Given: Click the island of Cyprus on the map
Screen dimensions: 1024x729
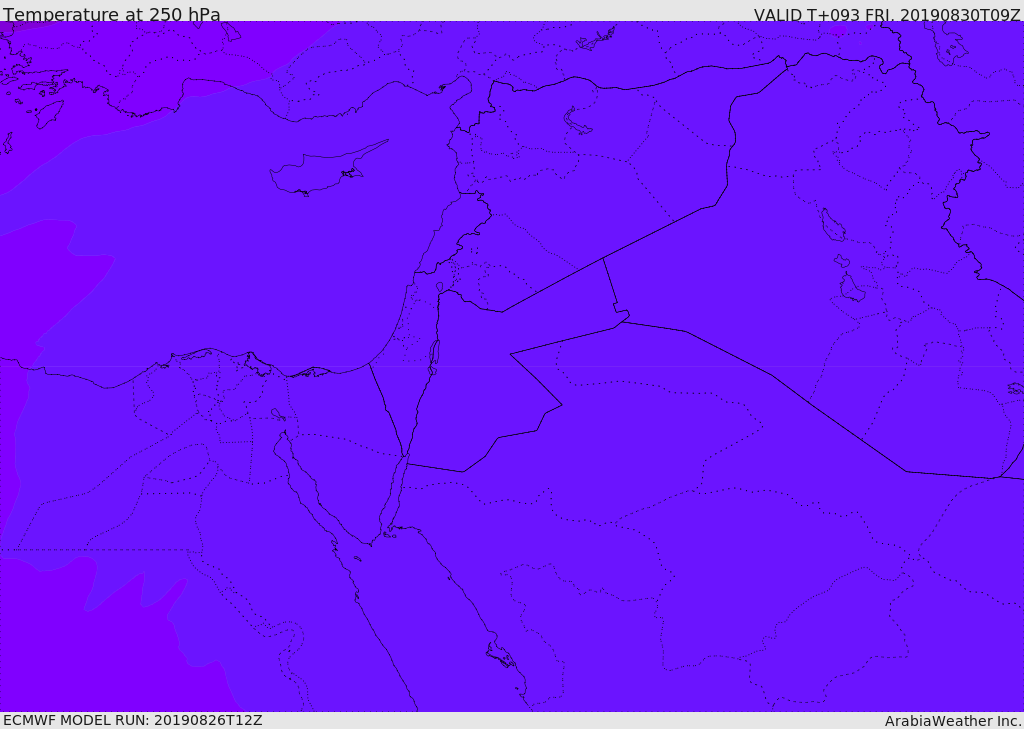Looking at the screenshot, I should (x=328, y=168).
